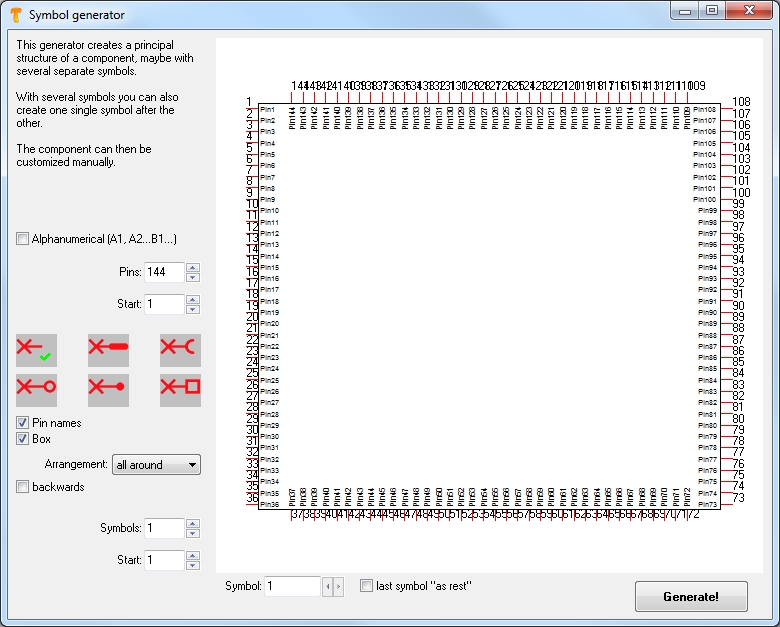Select the hollow circle pin style

(x=36, y=390)
